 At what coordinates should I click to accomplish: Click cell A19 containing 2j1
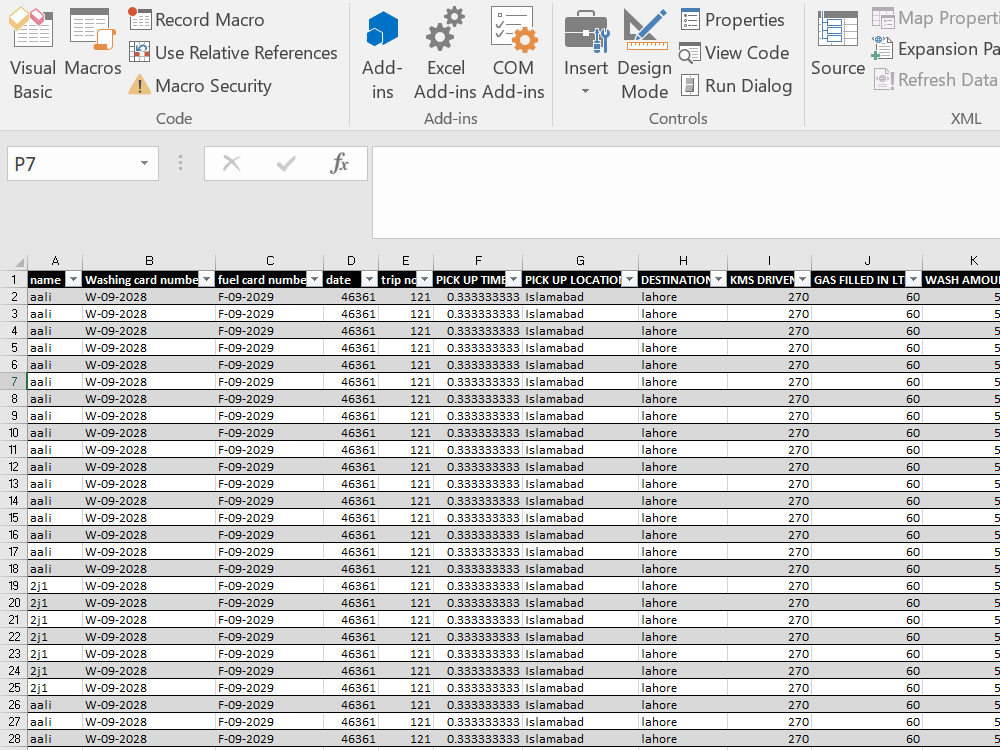(x=55, y=586)
